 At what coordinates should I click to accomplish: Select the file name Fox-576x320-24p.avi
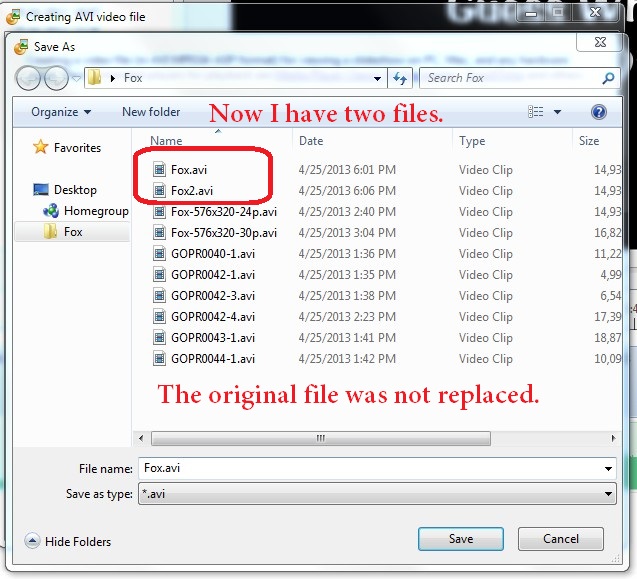(224, 212)
